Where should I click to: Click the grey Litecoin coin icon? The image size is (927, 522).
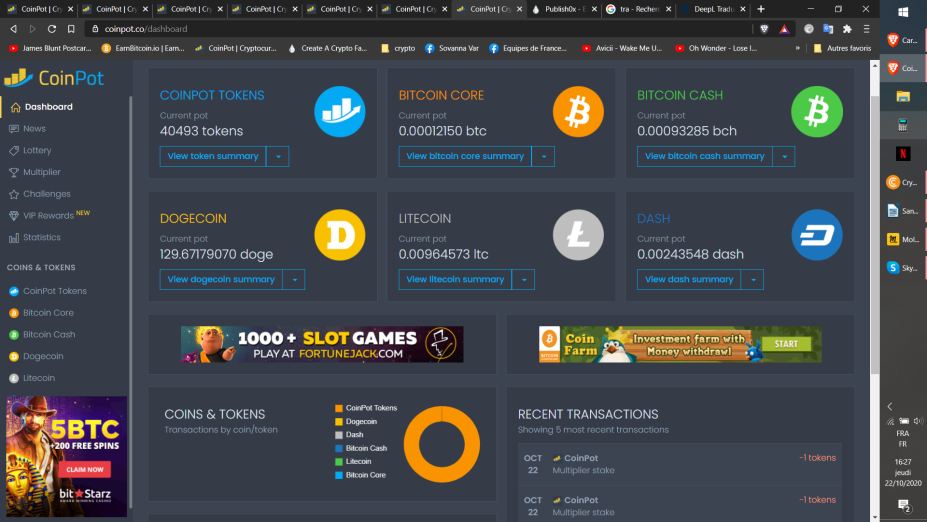pyautogui.click(x=578, y=235)
